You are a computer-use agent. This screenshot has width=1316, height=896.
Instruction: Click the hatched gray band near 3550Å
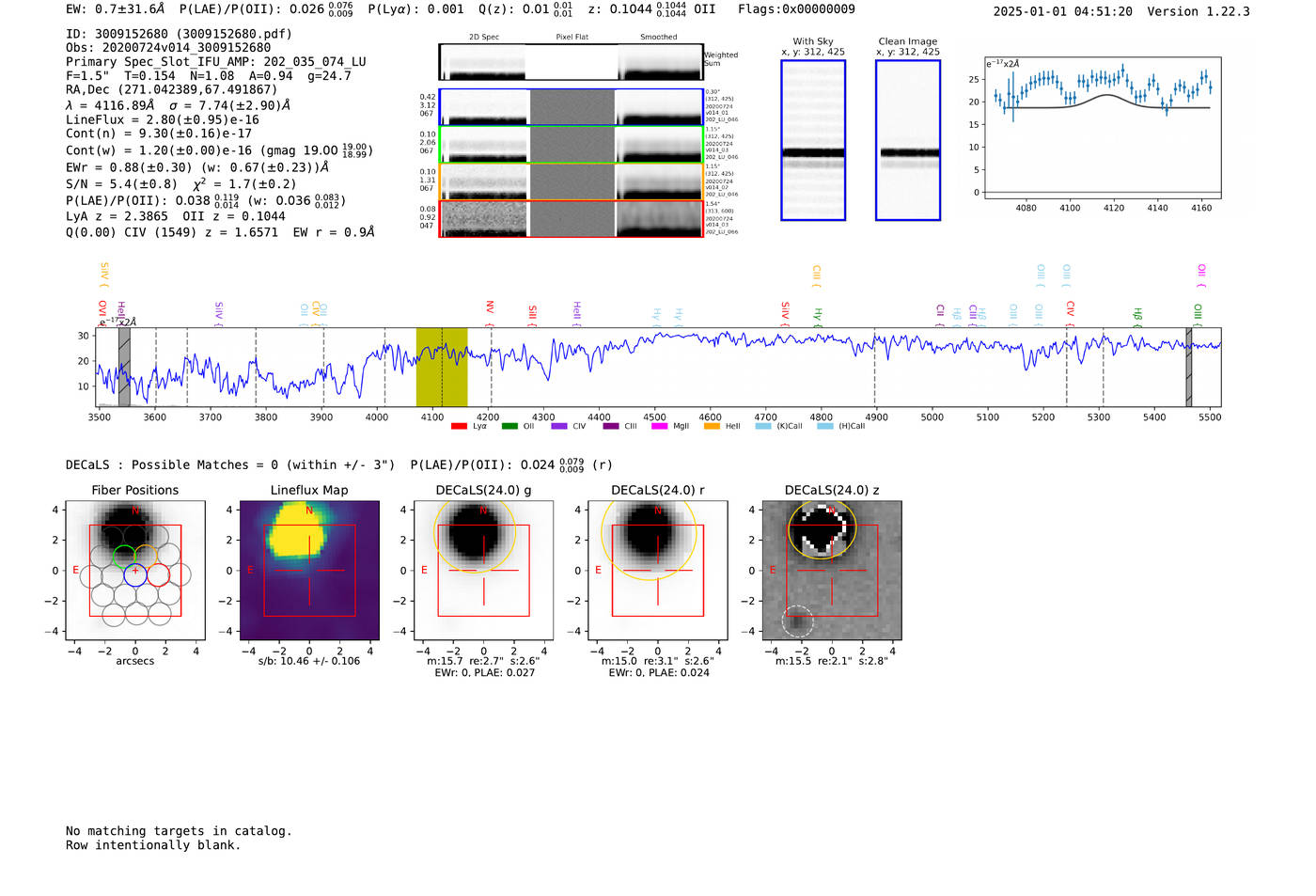coord(124,367)
